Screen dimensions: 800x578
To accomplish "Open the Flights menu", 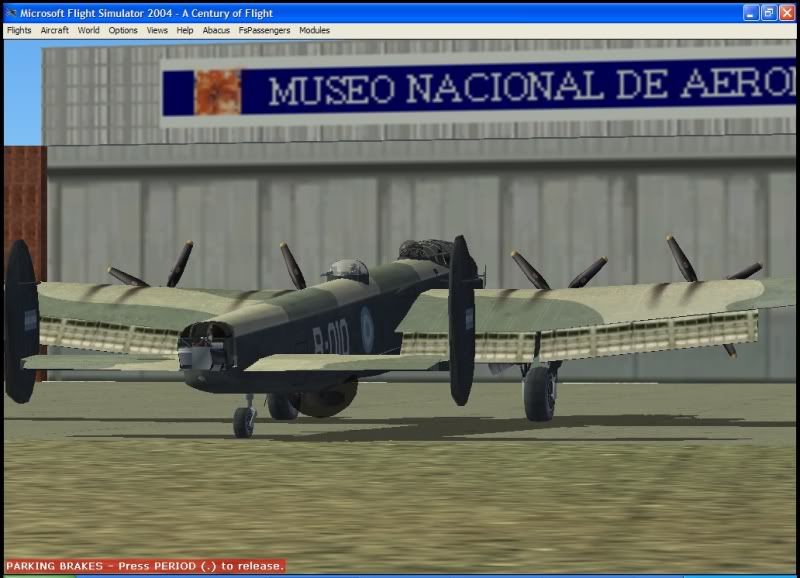I will (19, 31).
